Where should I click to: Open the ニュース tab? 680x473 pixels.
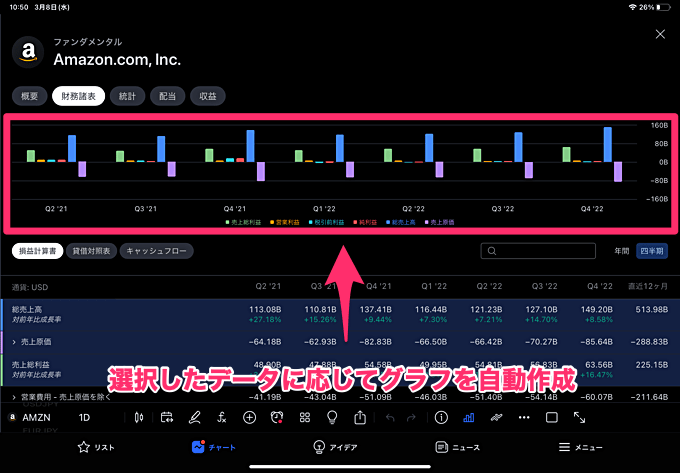458,447
